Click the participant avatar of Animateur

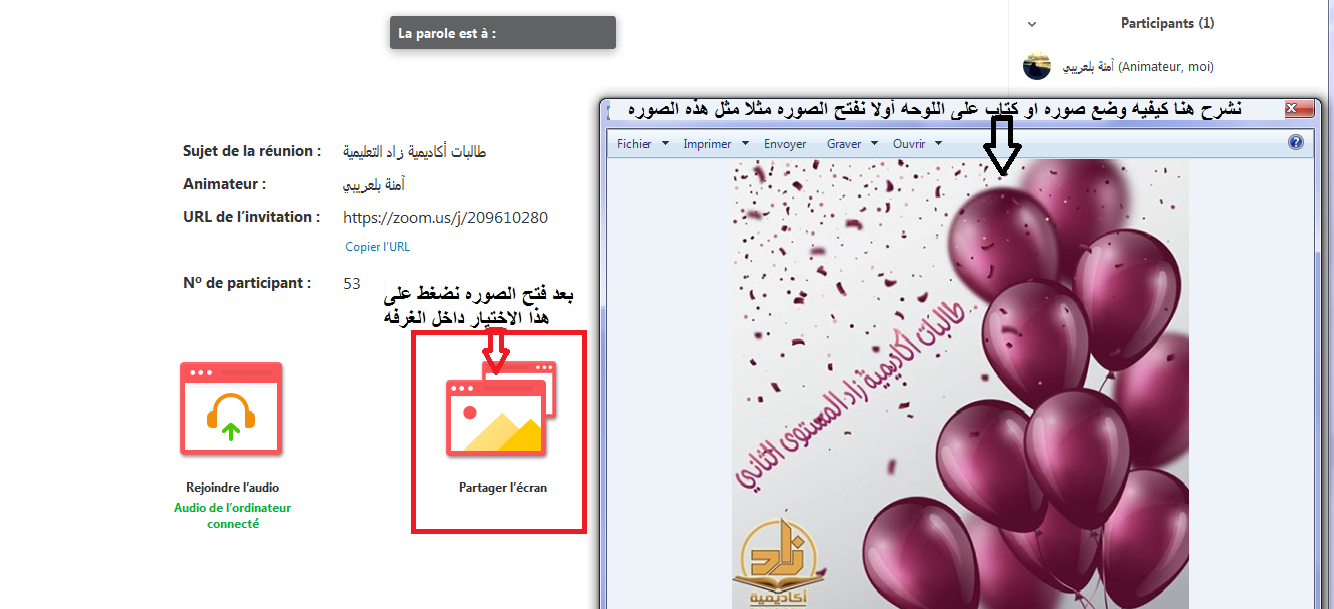(1037, 66)
